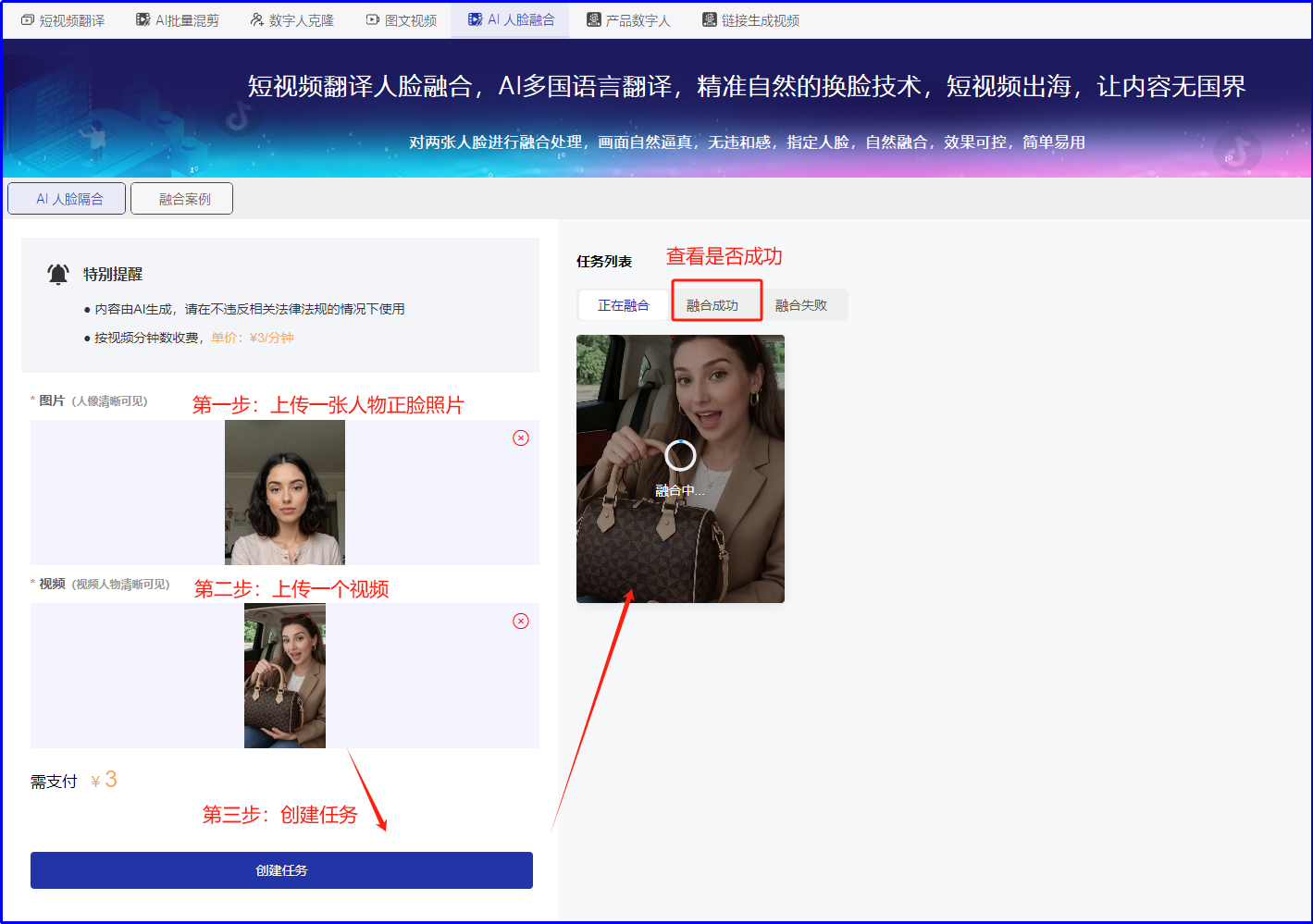Show the 正在融合 task list
This screenshot has height=924, width=1313.
point(623,305)
